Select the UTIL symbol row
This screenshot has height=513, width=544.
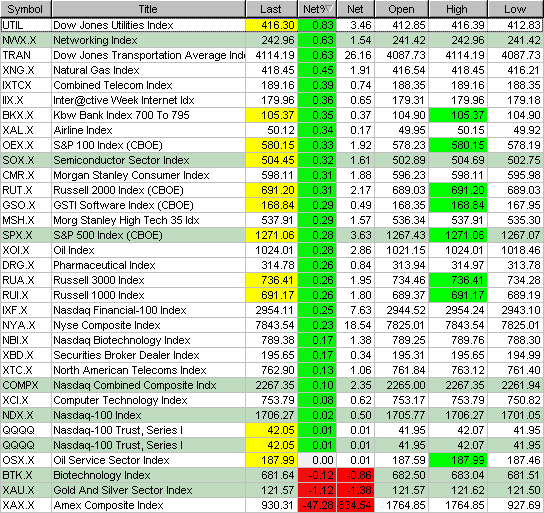coord(272,25)
